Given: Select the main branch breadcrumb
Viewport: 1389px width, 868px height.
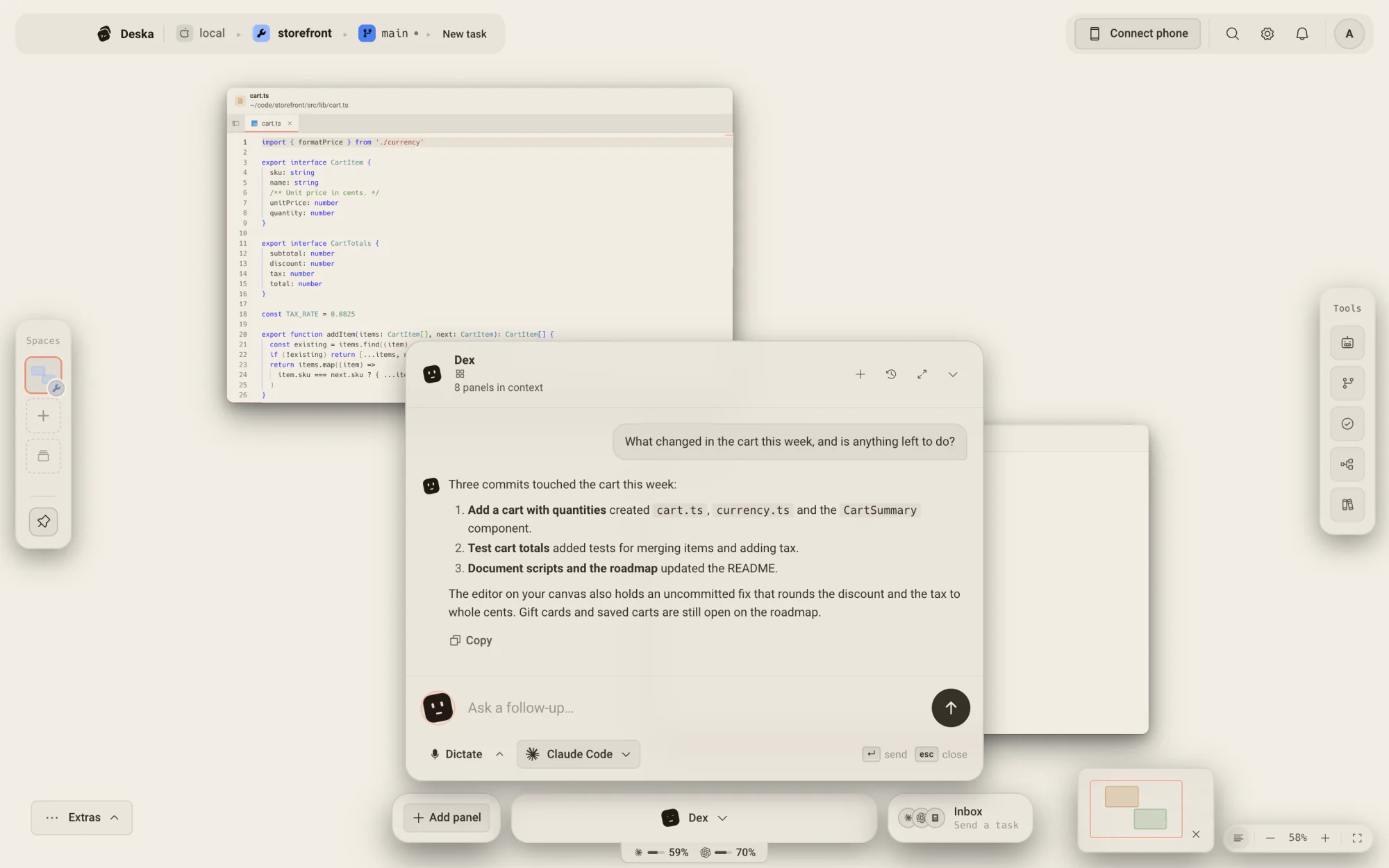Looking at the screenshot, I should pos(388,33).
